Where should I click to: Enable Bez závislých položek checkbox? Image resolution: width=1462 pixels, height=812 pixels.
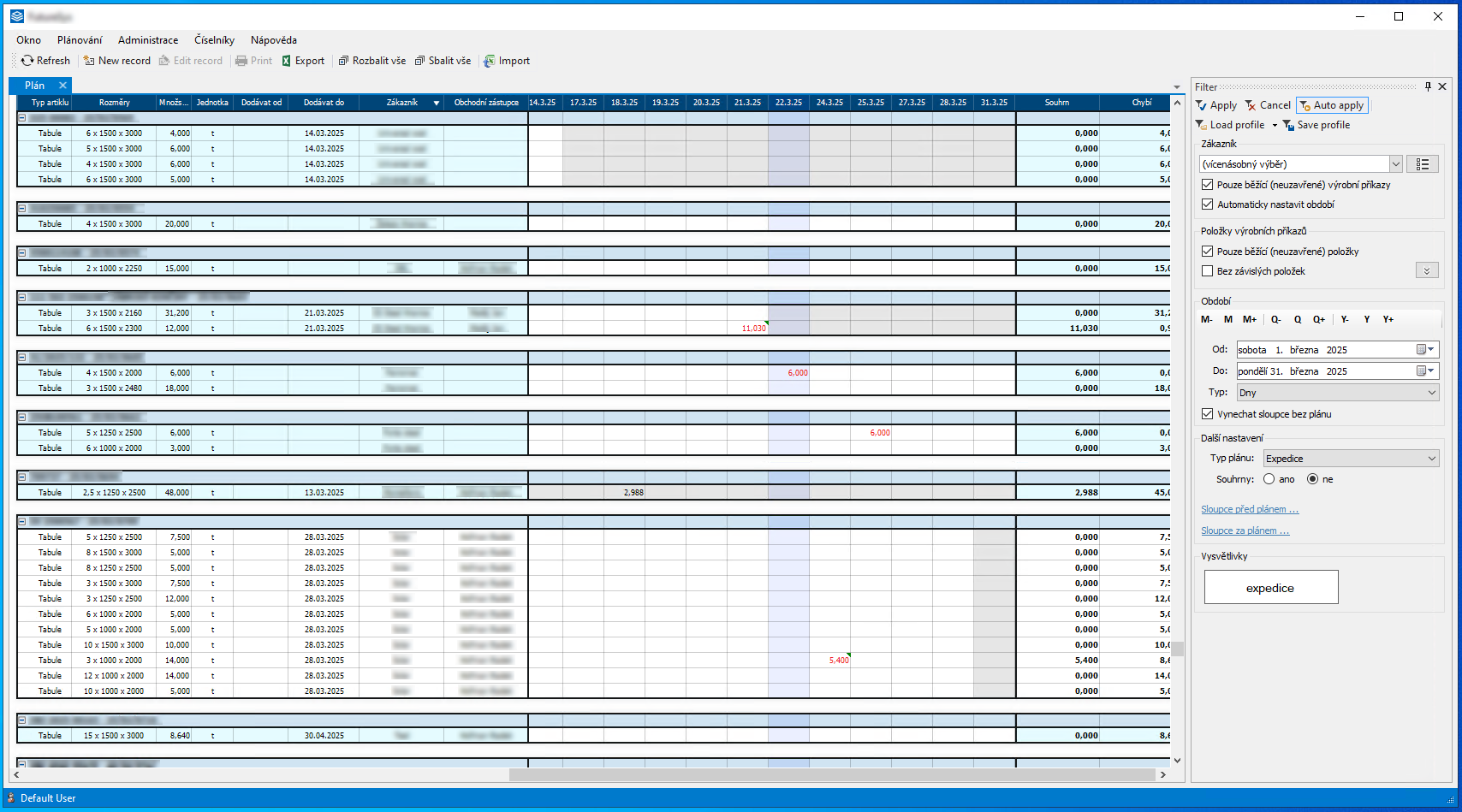click(x=1207, y=271)
